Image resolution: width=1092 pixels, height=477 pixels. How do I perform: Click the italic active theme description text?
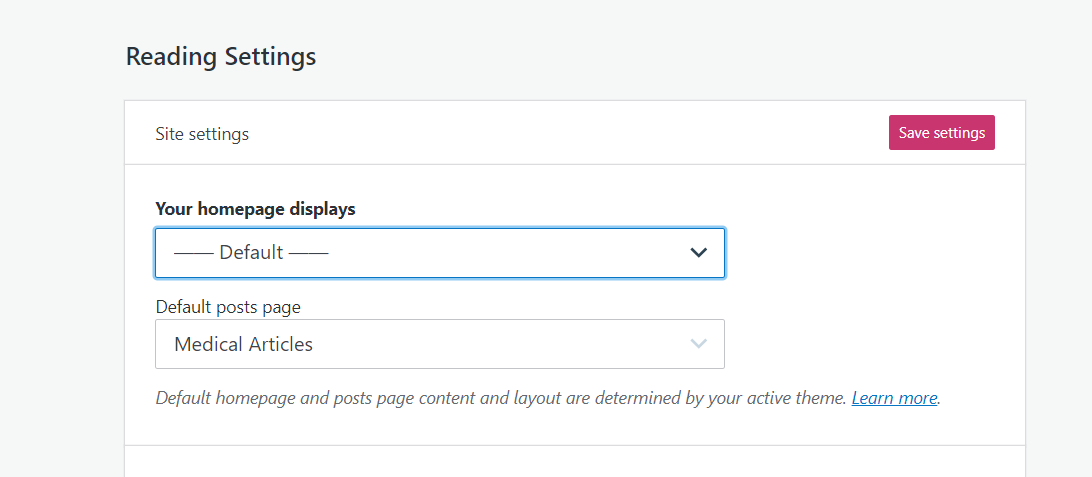pos(501,398)
